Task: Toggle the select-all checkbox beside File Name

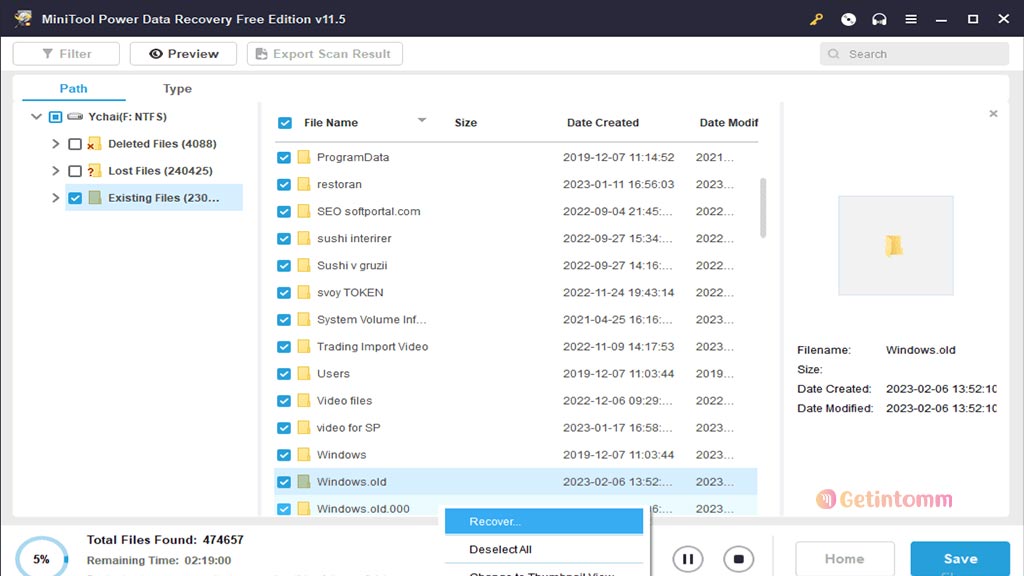Action: click(x=285, y=123)
